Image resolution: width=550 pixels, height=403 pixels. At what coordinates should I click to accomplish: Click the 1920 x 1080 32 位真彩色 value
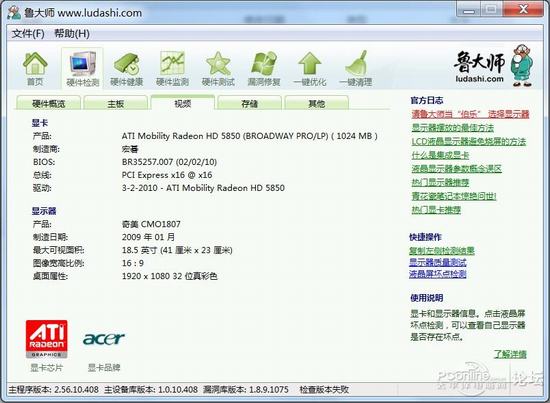170,276
